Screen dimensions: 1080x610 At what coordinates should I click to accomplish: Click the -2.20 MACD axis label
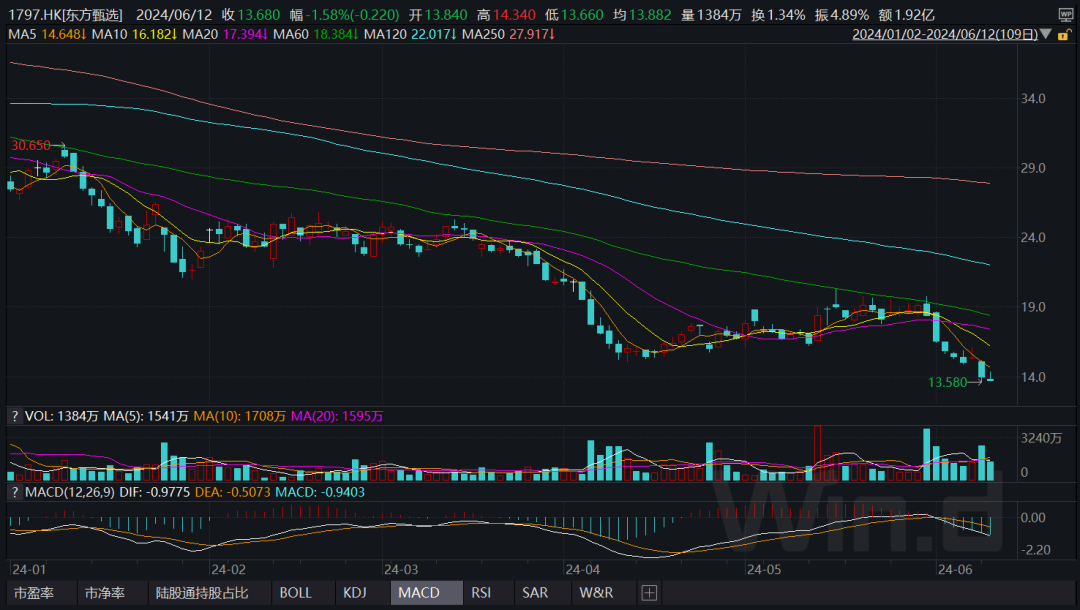(1036, 550)
